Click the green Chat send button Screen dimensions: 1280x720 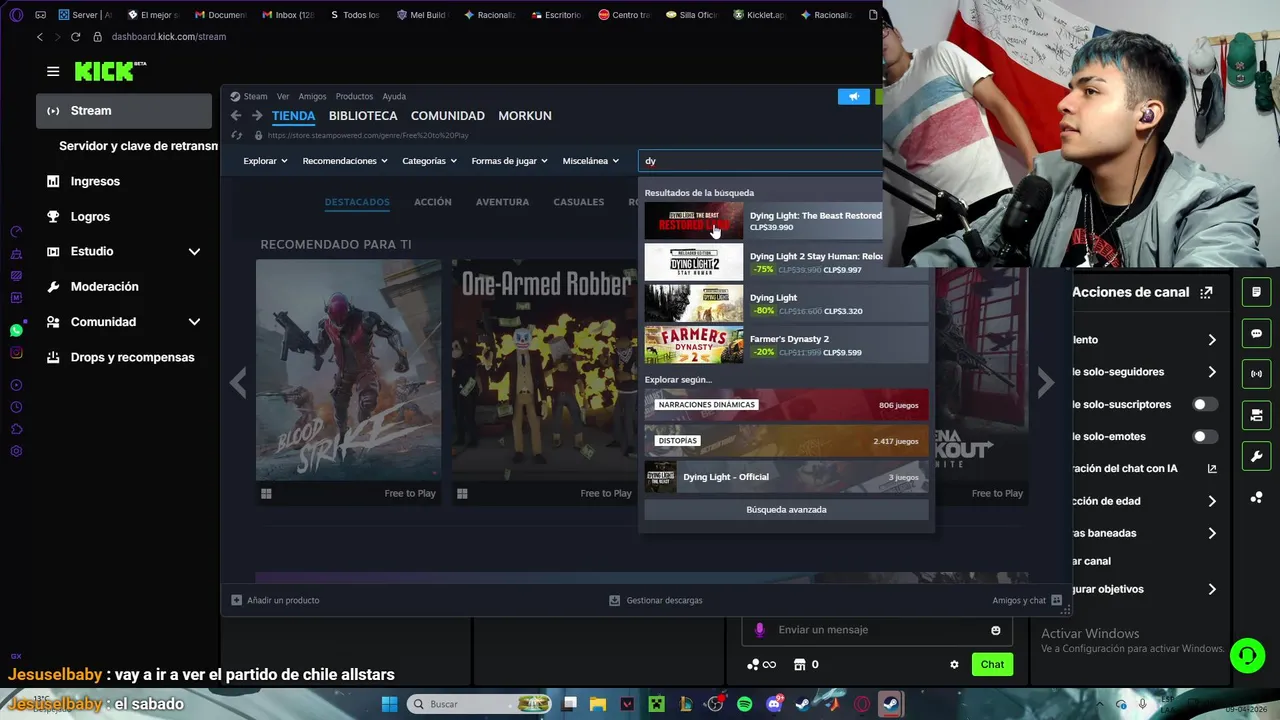[992, 664]
